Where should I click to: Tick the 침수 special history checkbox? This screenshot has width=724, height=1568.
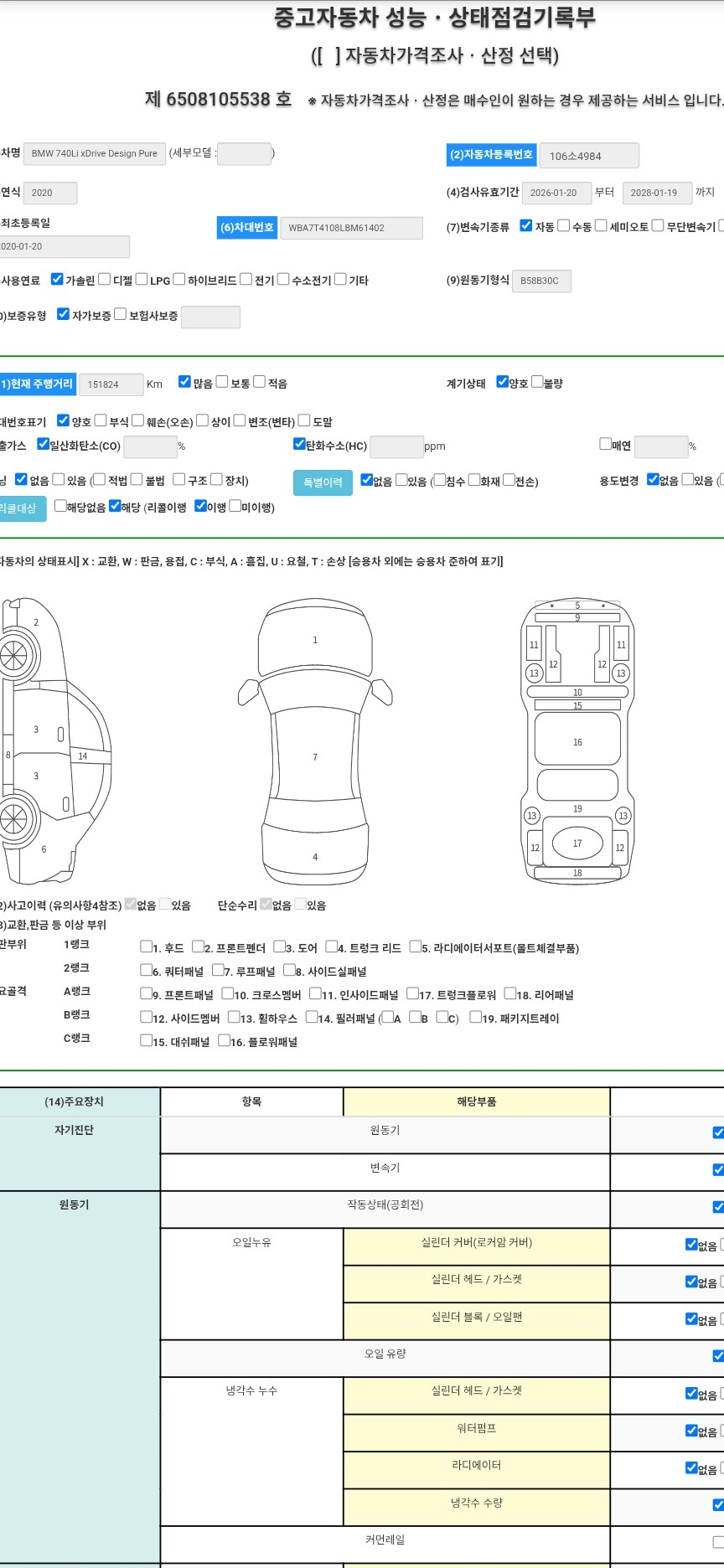click(439, 480)
